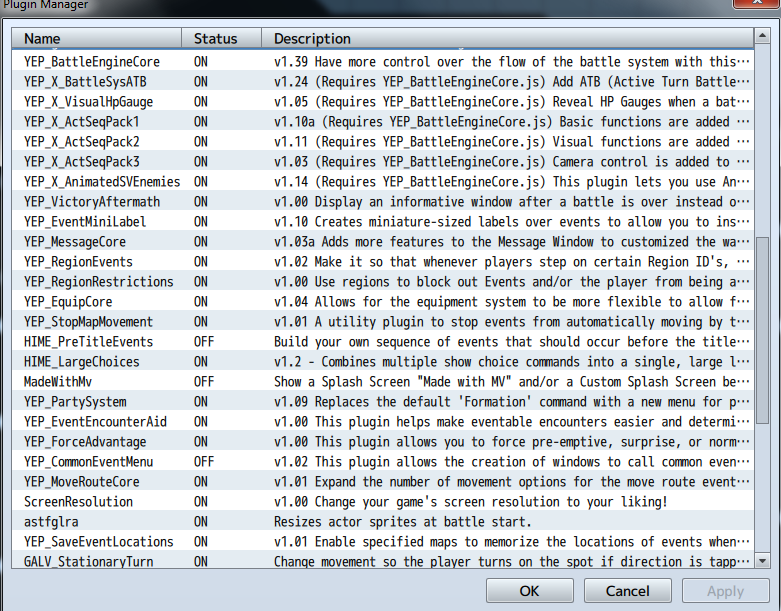This screenshot has height=611, width=781.
Task: Select the ScreenResolution plugin
Action: pos(383,501)
